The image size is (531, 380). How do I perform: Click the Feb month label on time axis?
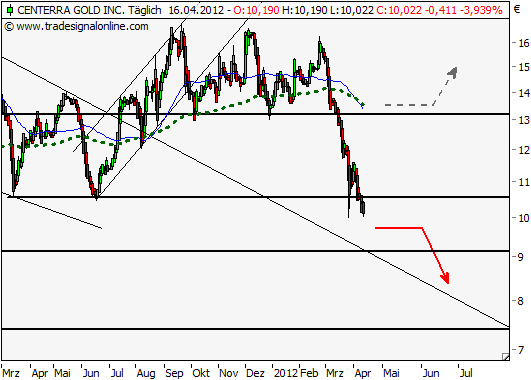click(309, 373)
